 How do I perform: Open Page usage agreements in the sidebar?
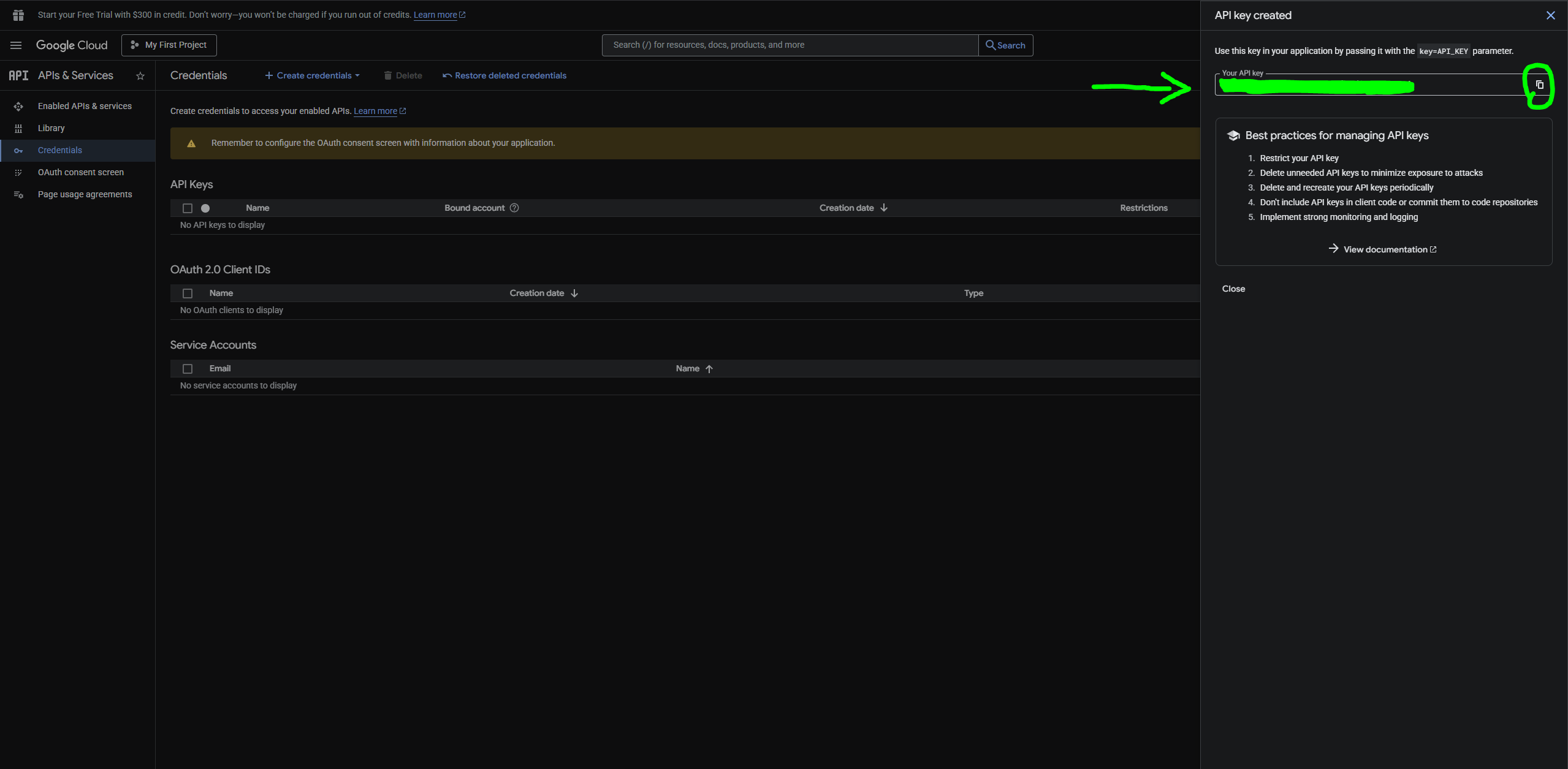[x=85, y=194]
